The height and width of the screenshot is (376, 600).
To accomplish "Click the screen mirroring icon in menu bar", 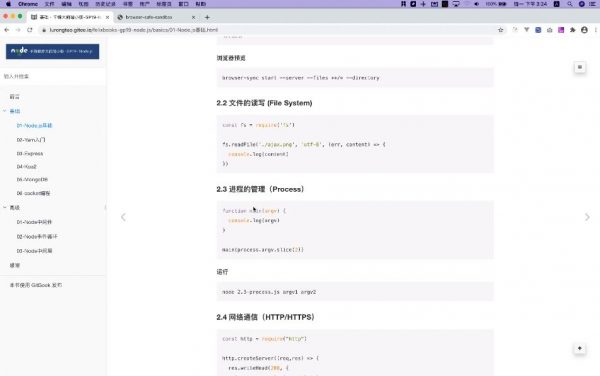I will point(456,4).
